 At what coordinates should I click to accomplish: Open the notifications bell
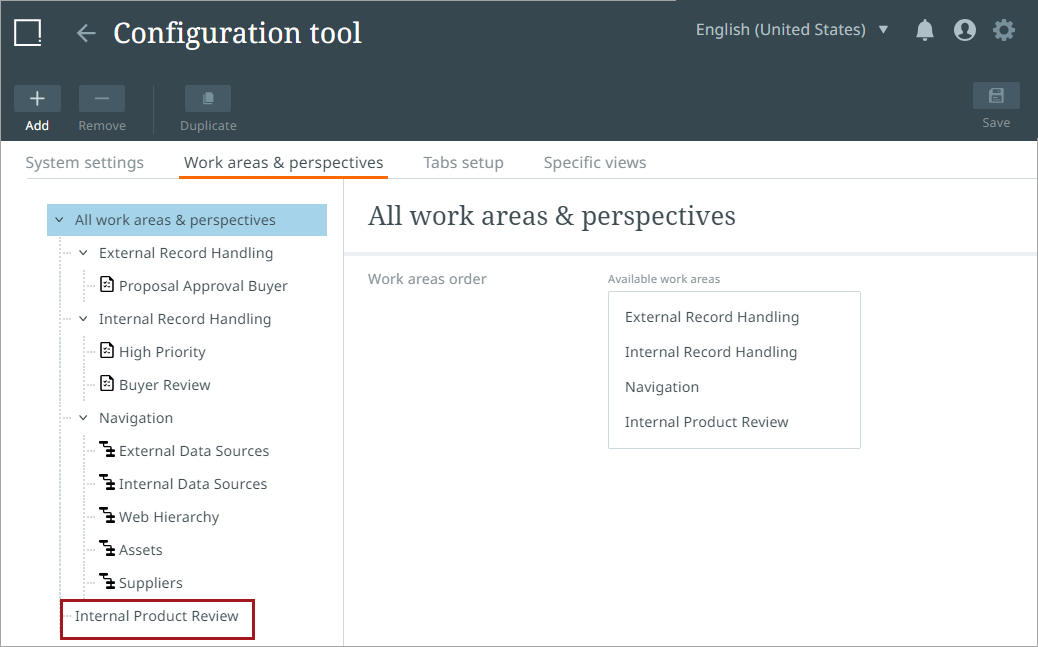pos(925,31)
